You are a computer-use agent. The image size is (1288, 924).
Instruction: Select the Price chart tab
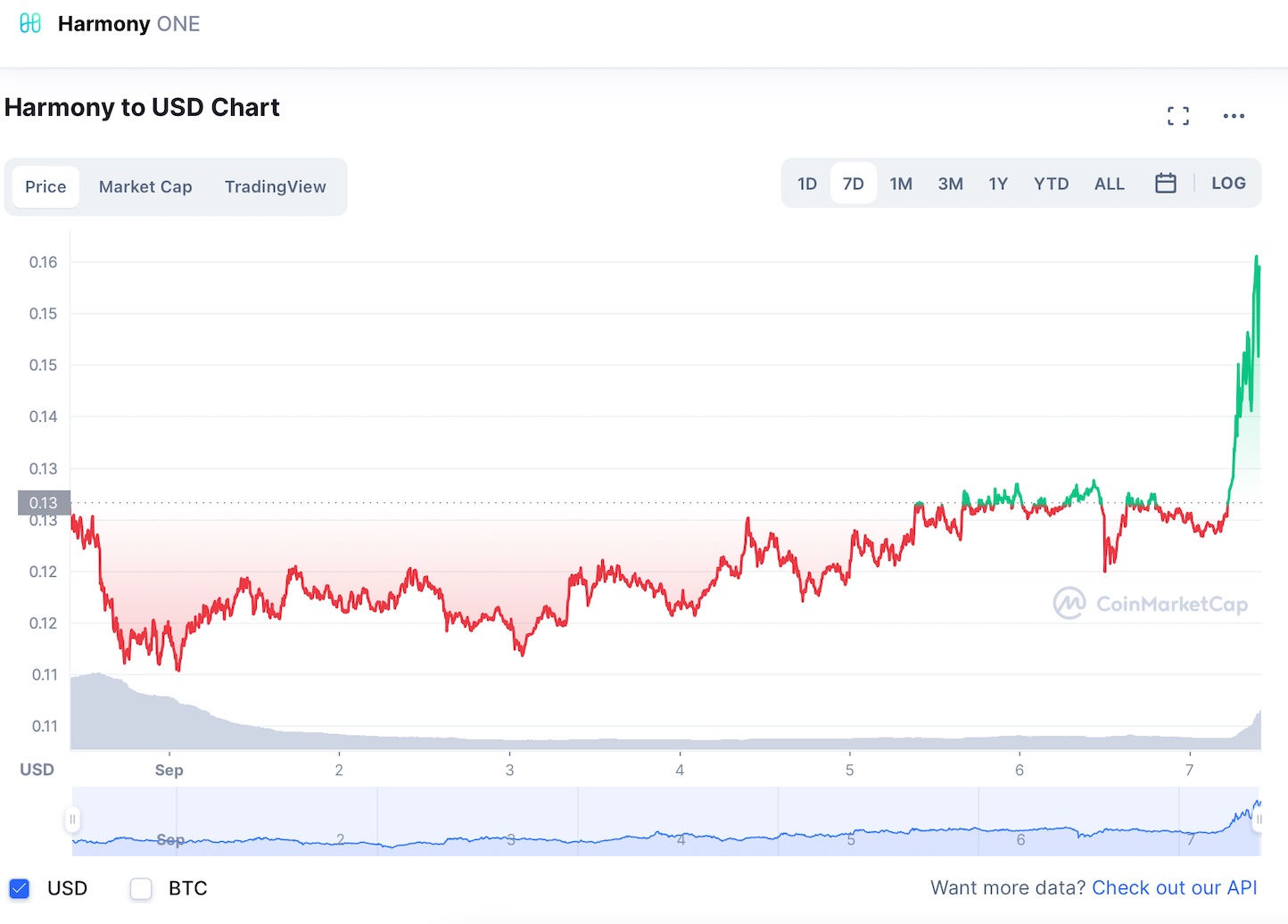(x=45, y=186)
